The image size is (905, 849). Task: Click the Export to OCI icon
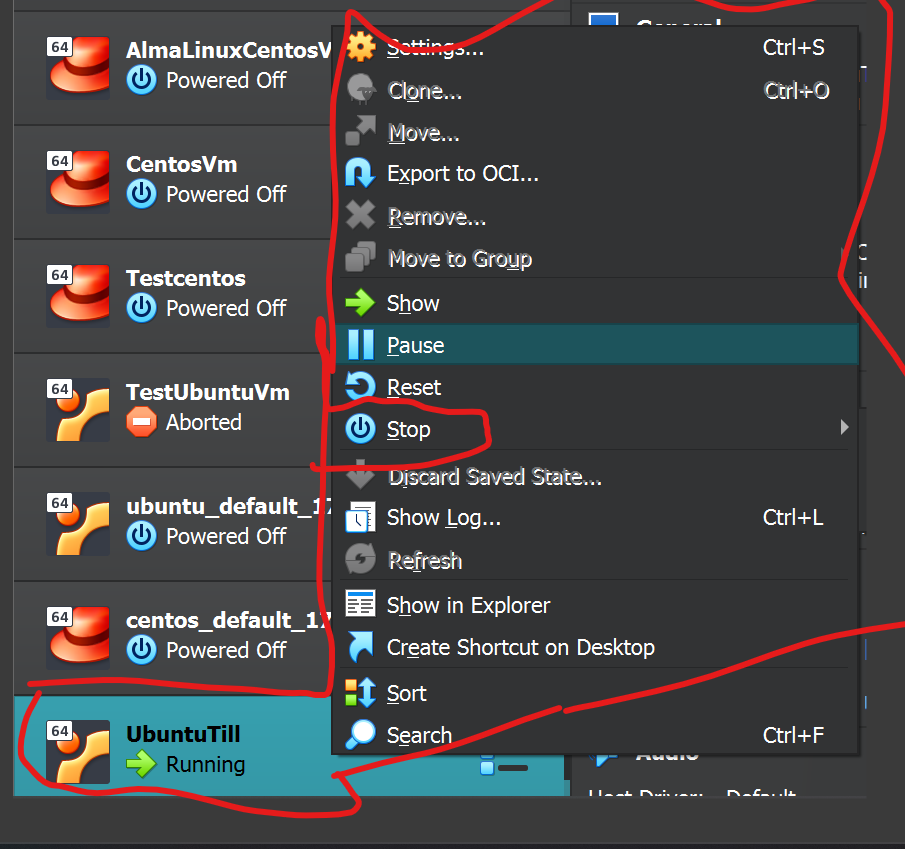point(361,173)
